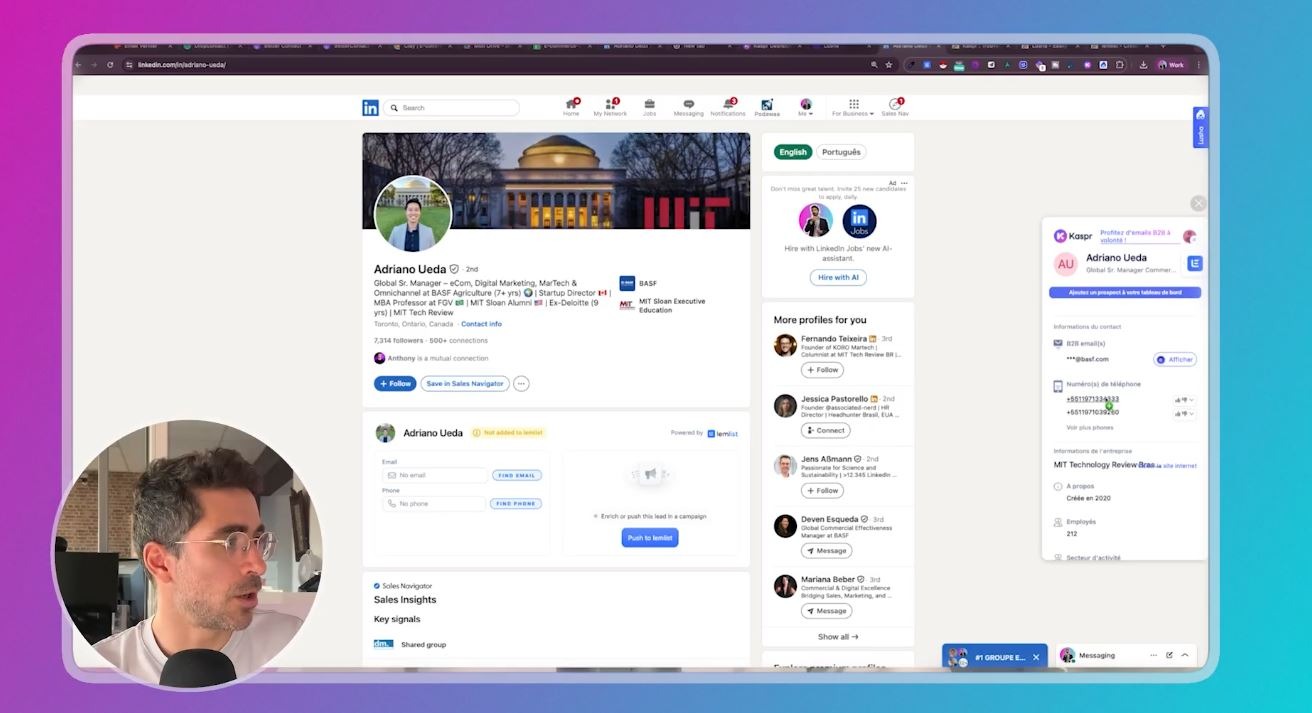This screenshot has width=1312, height=713.
Task: Select the English profile language
Action: click(x=793, y=152)
